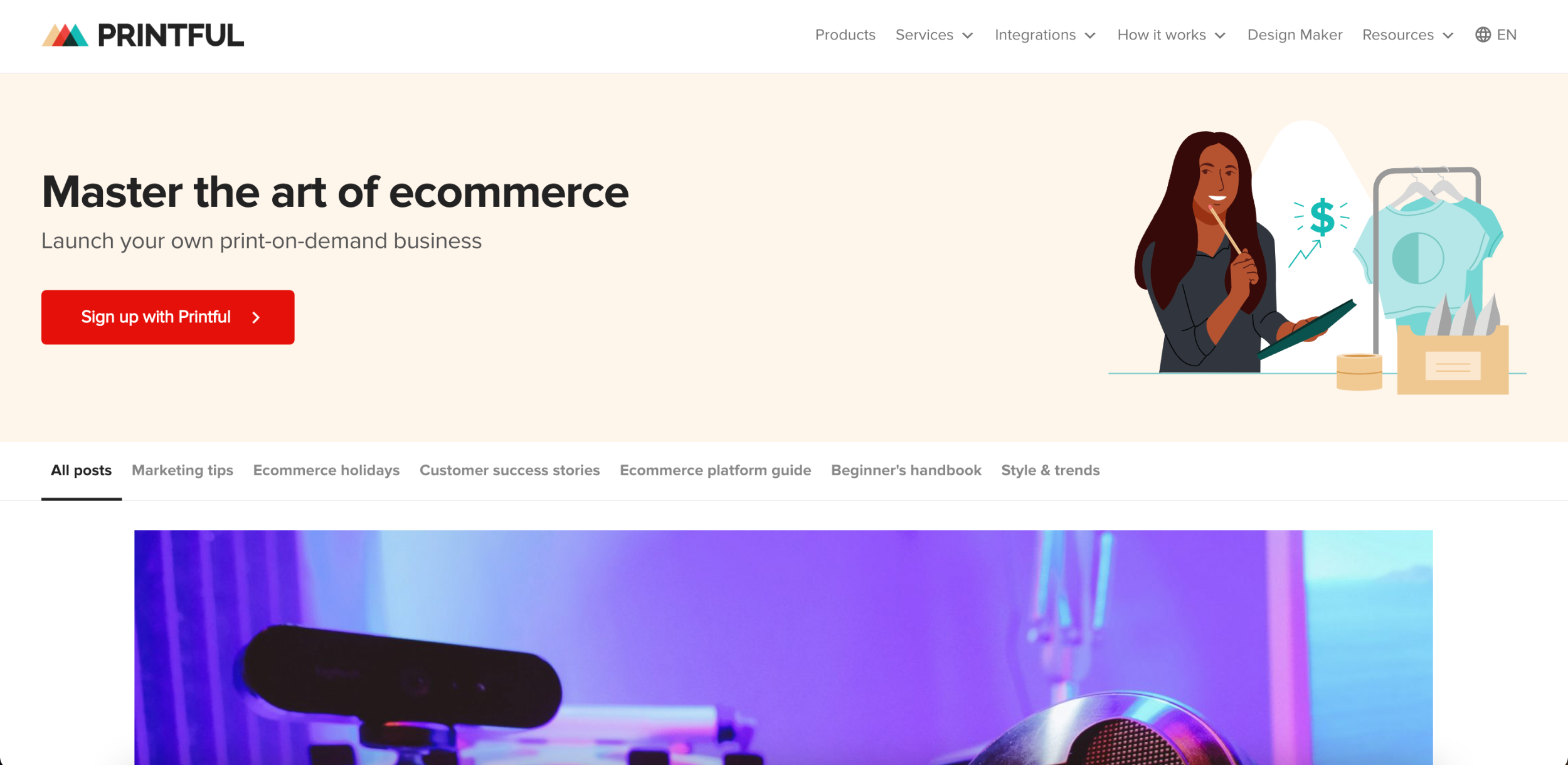Open Customer success stories tab

(509, 470)
